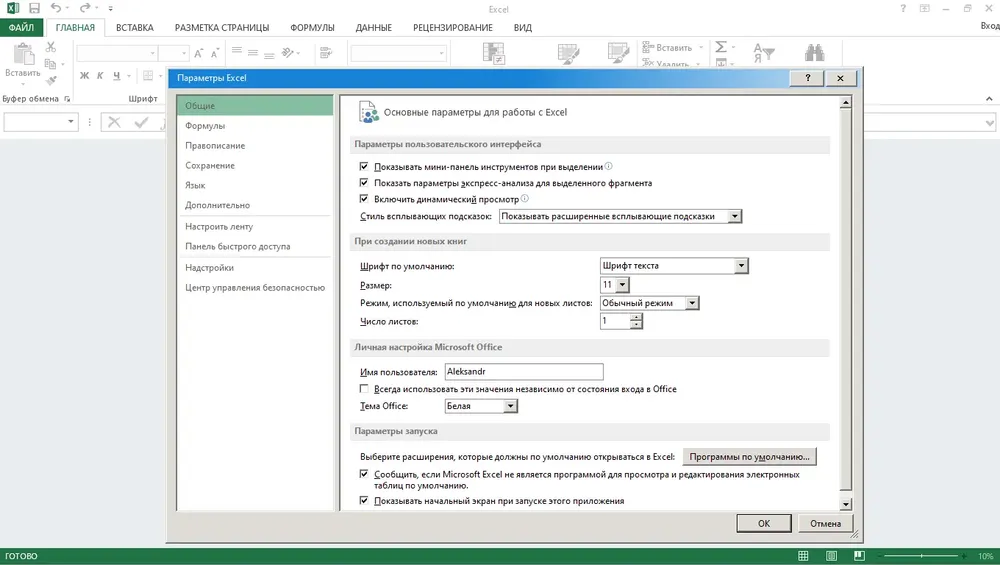This screenshot has width=1000, height=565.
Task: Click the dialog help question mark button
Action: [x=807, y=78]
